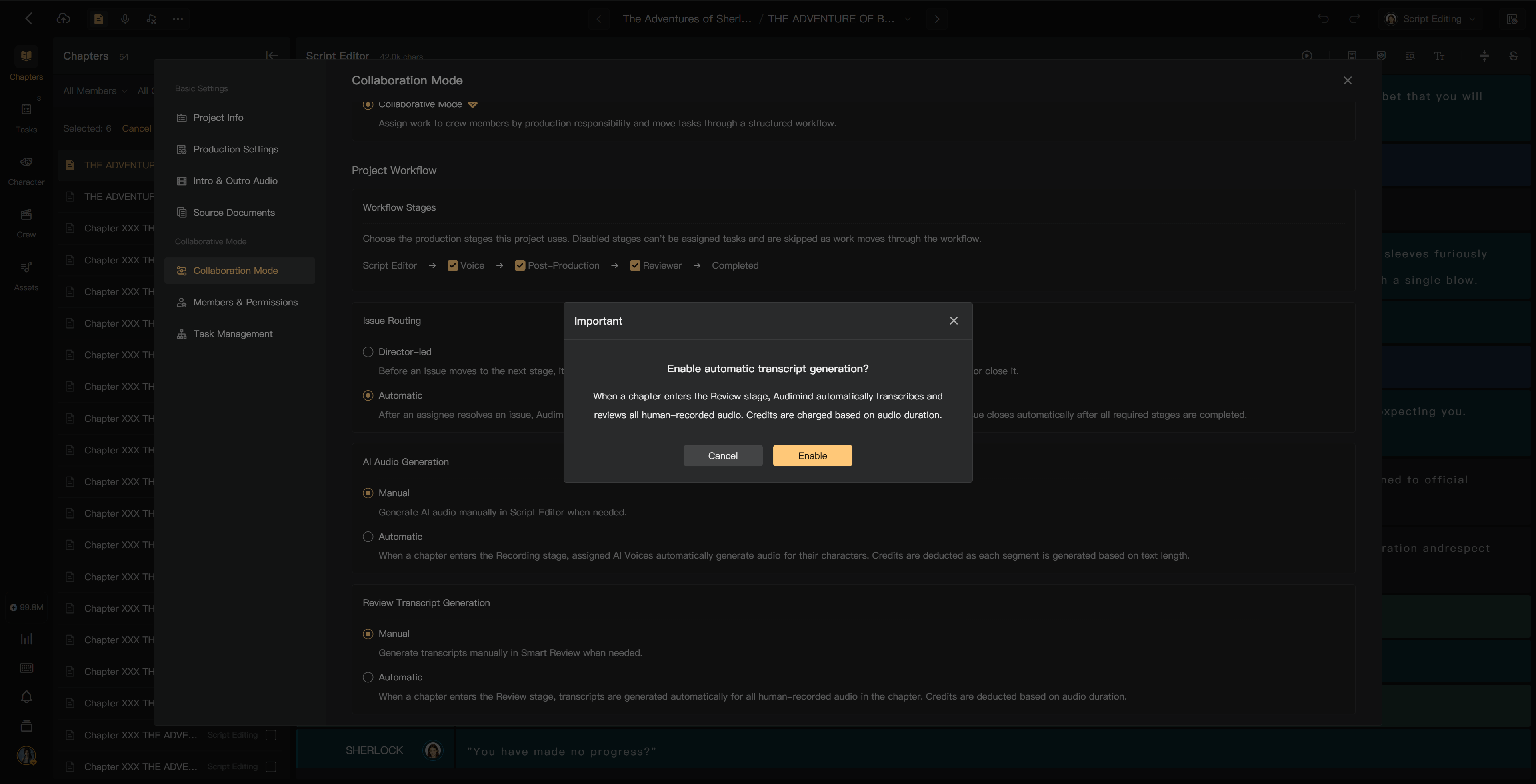The image size is (1536, 784).
Task: Open Project Info settings
Action: point(240,118)
